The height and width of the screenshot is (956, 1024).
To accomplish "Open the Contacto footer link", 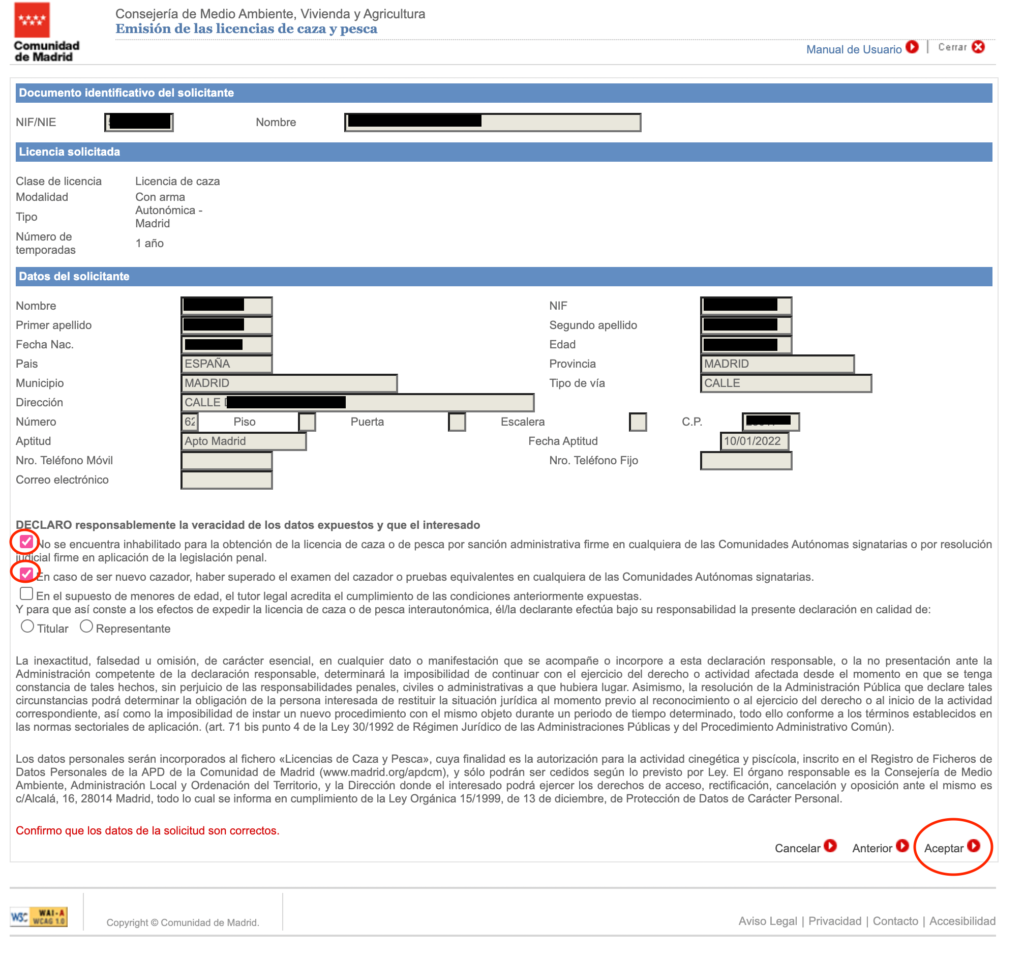I will pos(895,921).
